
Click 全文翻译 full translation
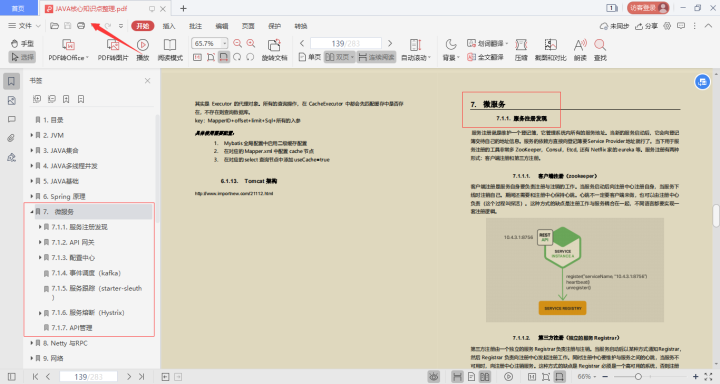coord(485,57)
